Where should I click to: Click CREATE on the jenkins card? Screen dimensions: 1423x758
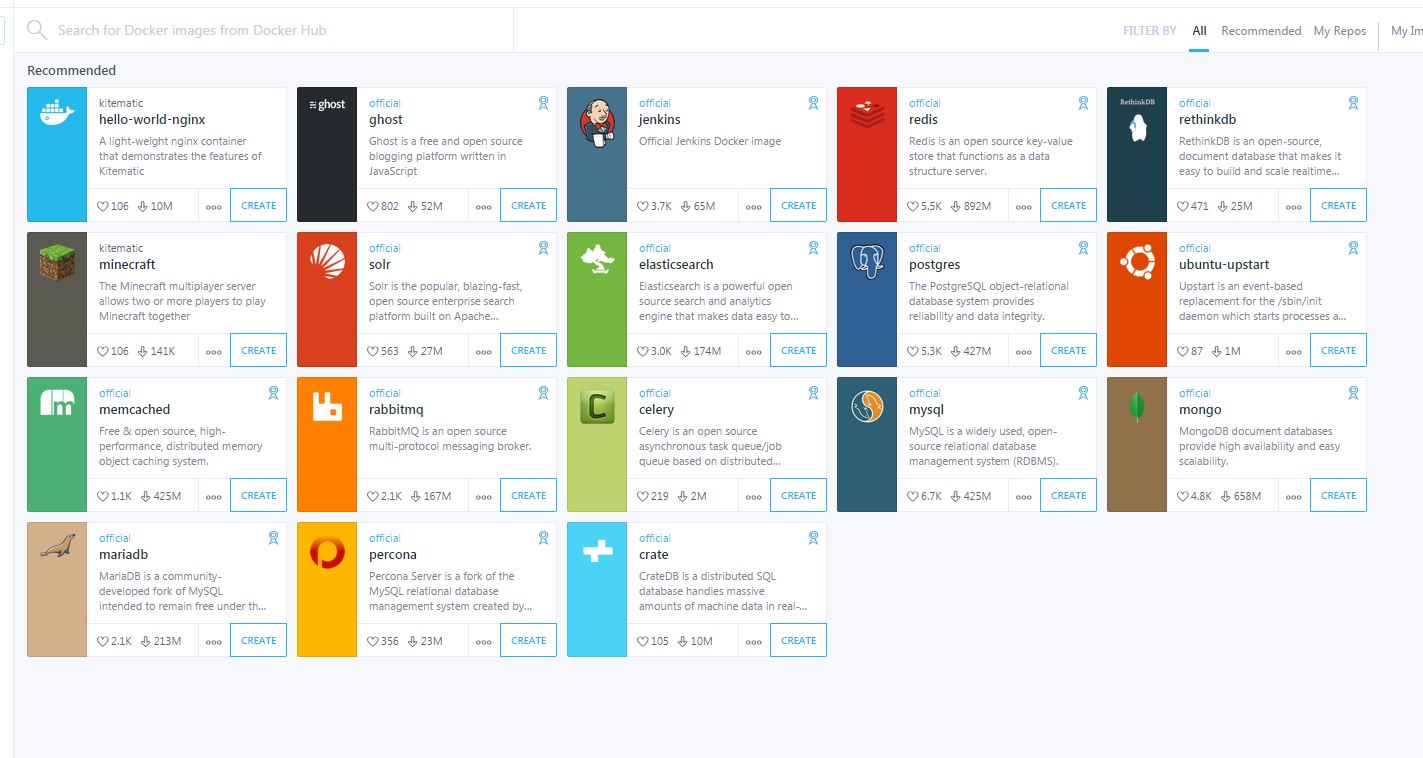coord(798,205)
